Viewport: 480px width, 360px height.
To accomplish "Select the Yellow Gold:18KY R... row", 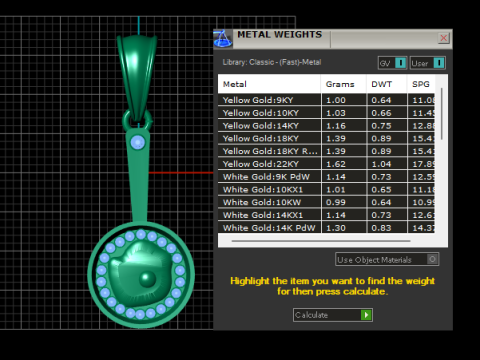I will (x=326, y=151).
